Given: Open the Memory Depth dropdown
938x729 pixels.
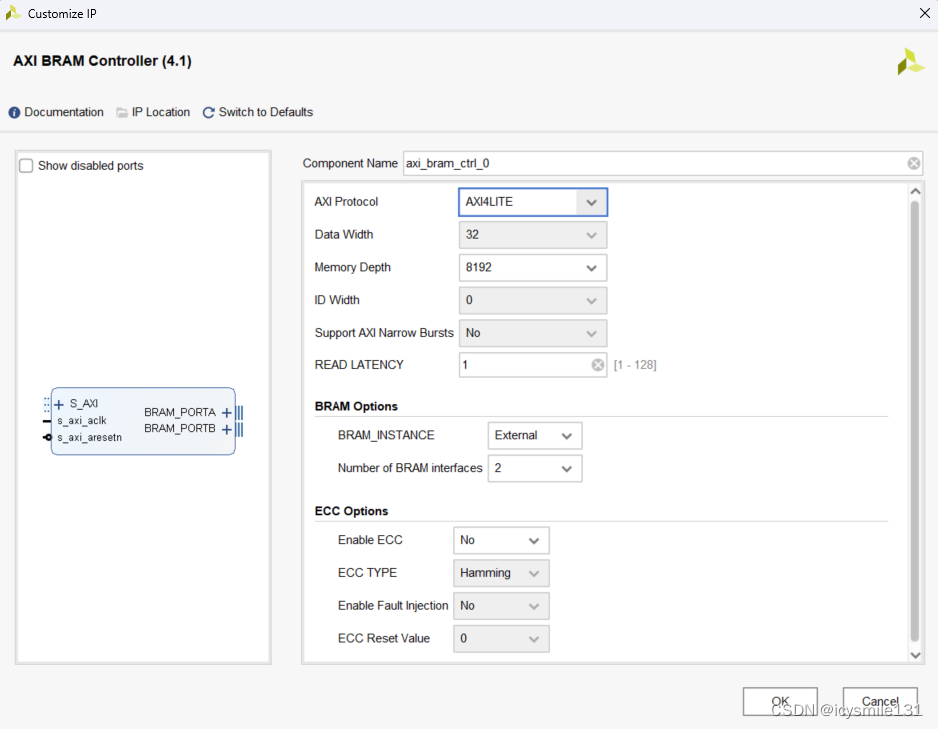Looking at the screenshot, I should pyautogui.click(x=532, y=267).
